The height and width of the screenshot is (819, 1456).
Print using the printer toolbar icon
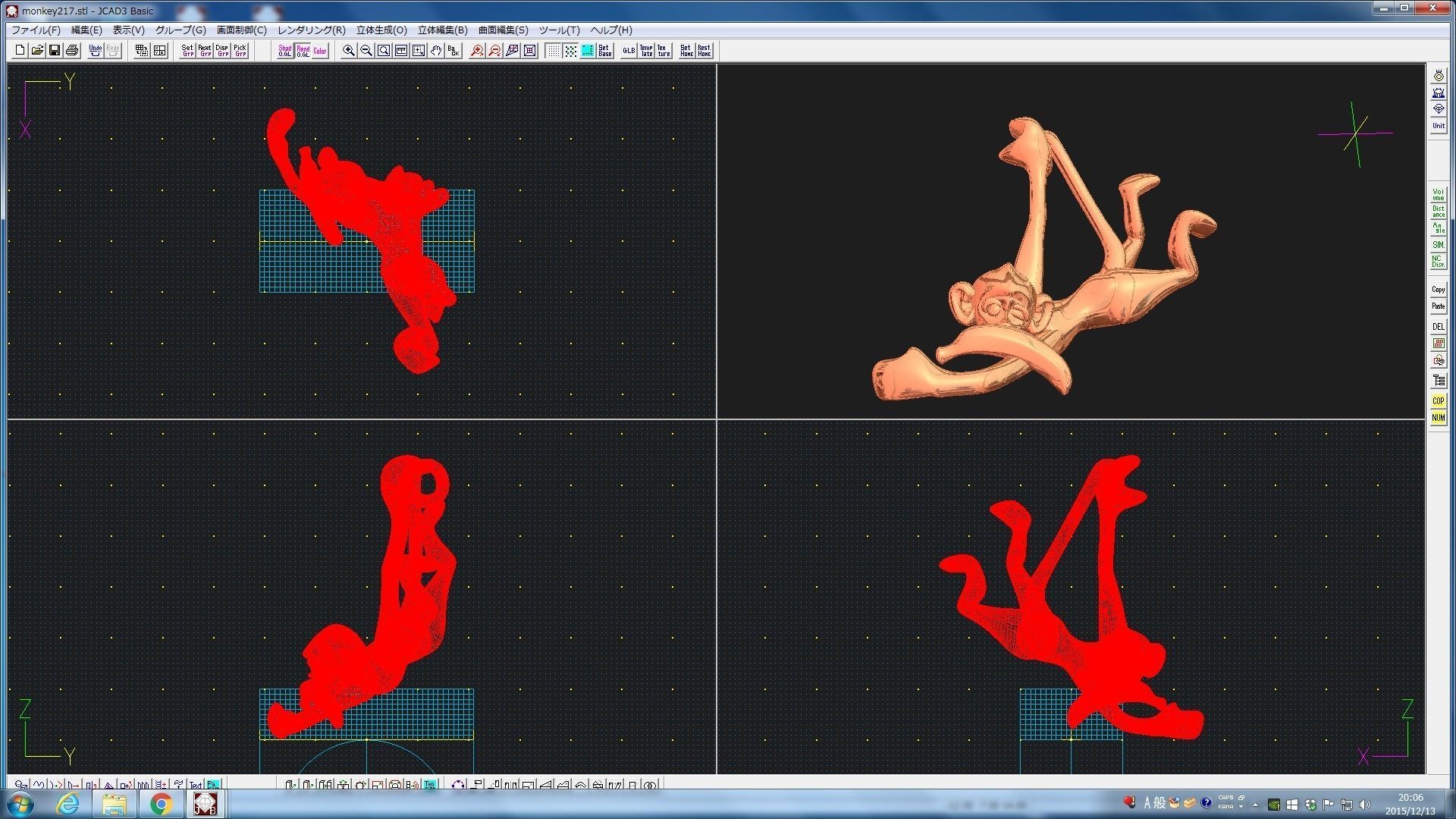tap(72, 51)
